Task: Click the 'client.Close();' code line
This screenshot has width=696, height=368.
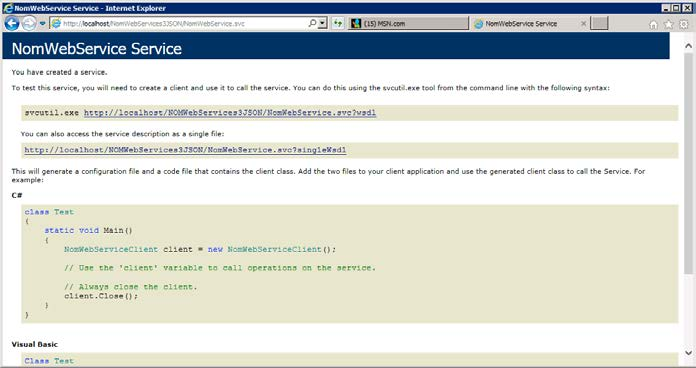Action: [101, 296]
